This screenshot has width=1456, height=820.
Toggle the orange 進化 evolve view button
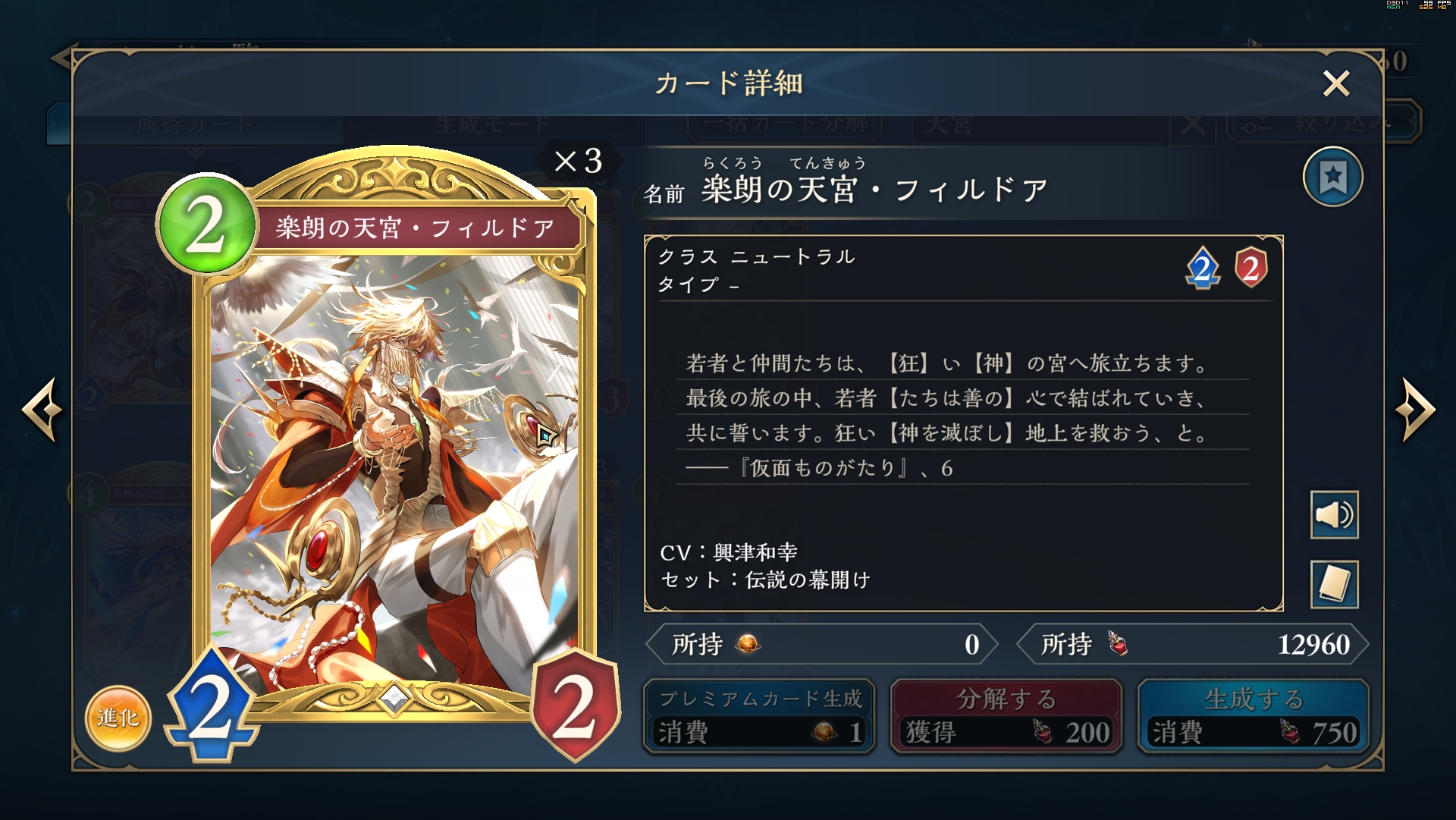pyautogui.click(x=118, y=718)
